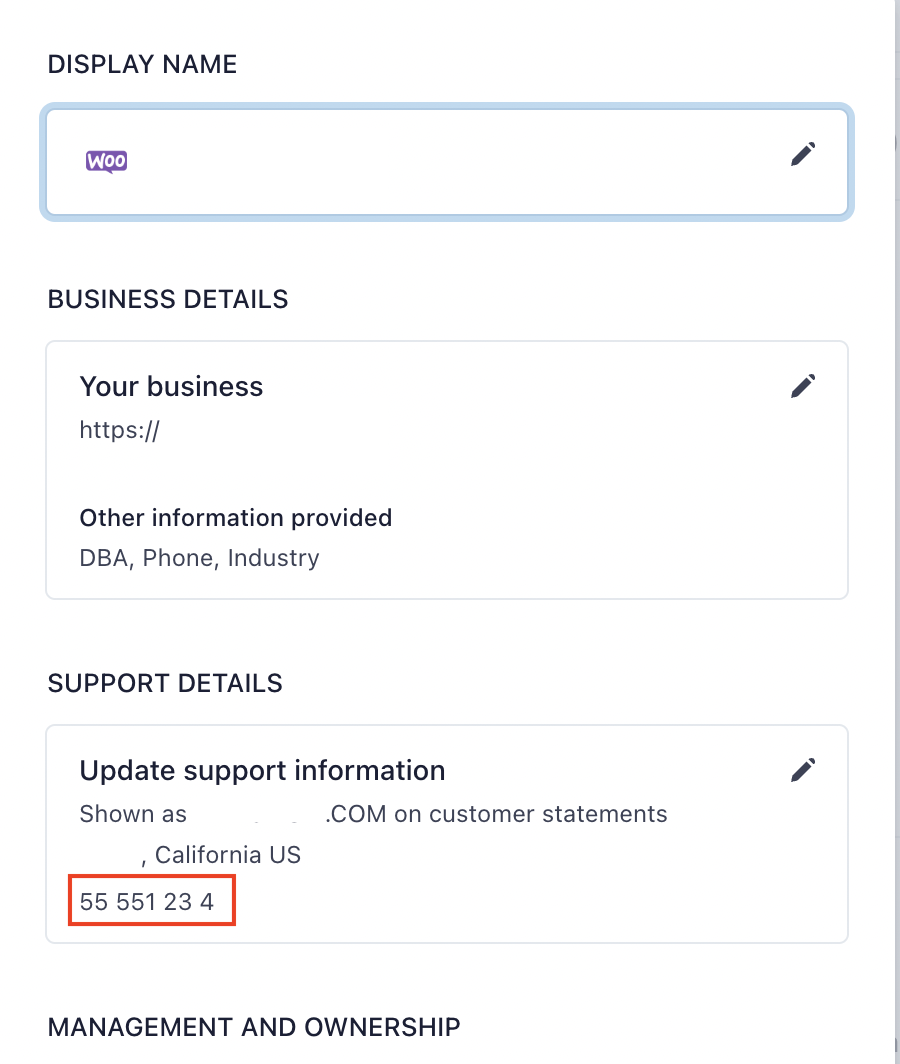Select the MANAGEMENT AND OWNERSHIP heading
Viewport: 900px width, 1064px height.
pyautogui.click(x=254, y=1027)
